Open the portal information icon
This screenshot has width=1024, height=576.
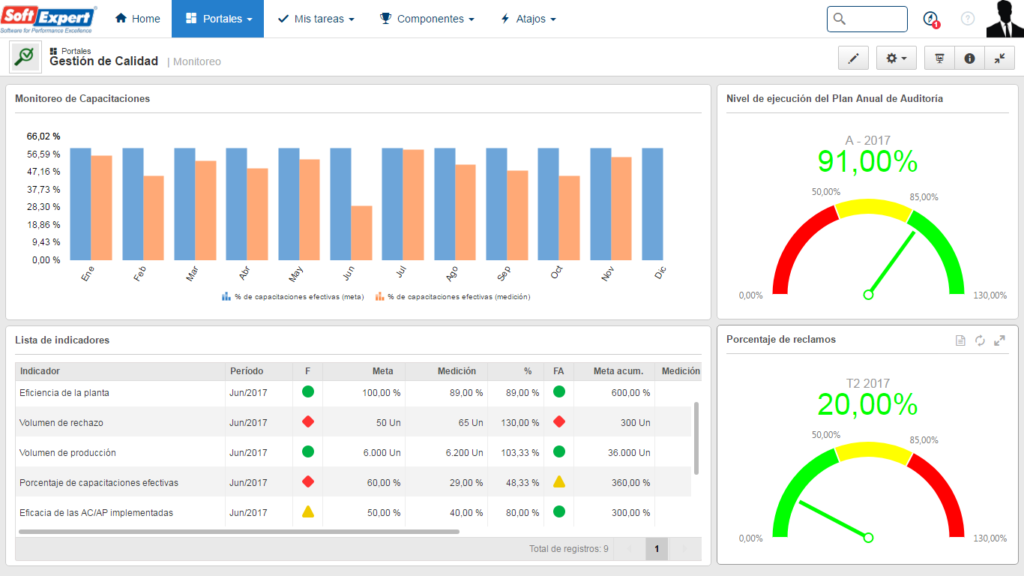[969, 58]
